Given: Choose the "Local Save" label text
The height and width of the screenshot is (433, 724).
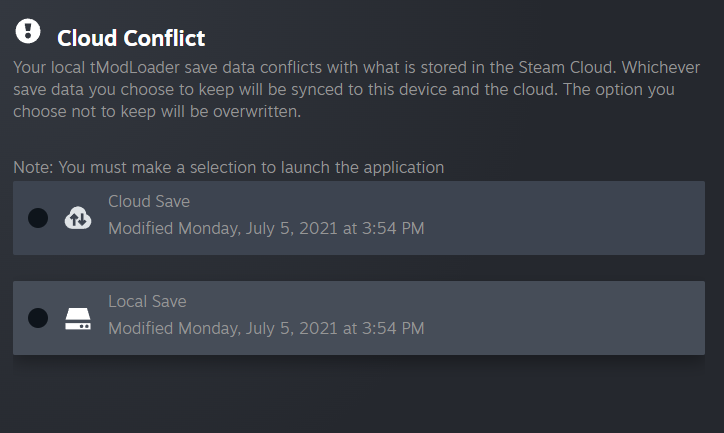Looking at the screenshot, I should pyautogui.click(x=147, y=301).
